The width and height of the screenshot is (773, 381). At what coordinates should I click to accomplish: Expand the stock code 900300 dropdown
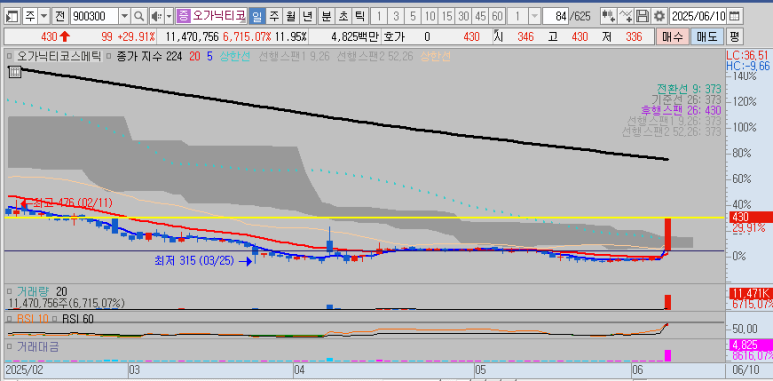124,17
